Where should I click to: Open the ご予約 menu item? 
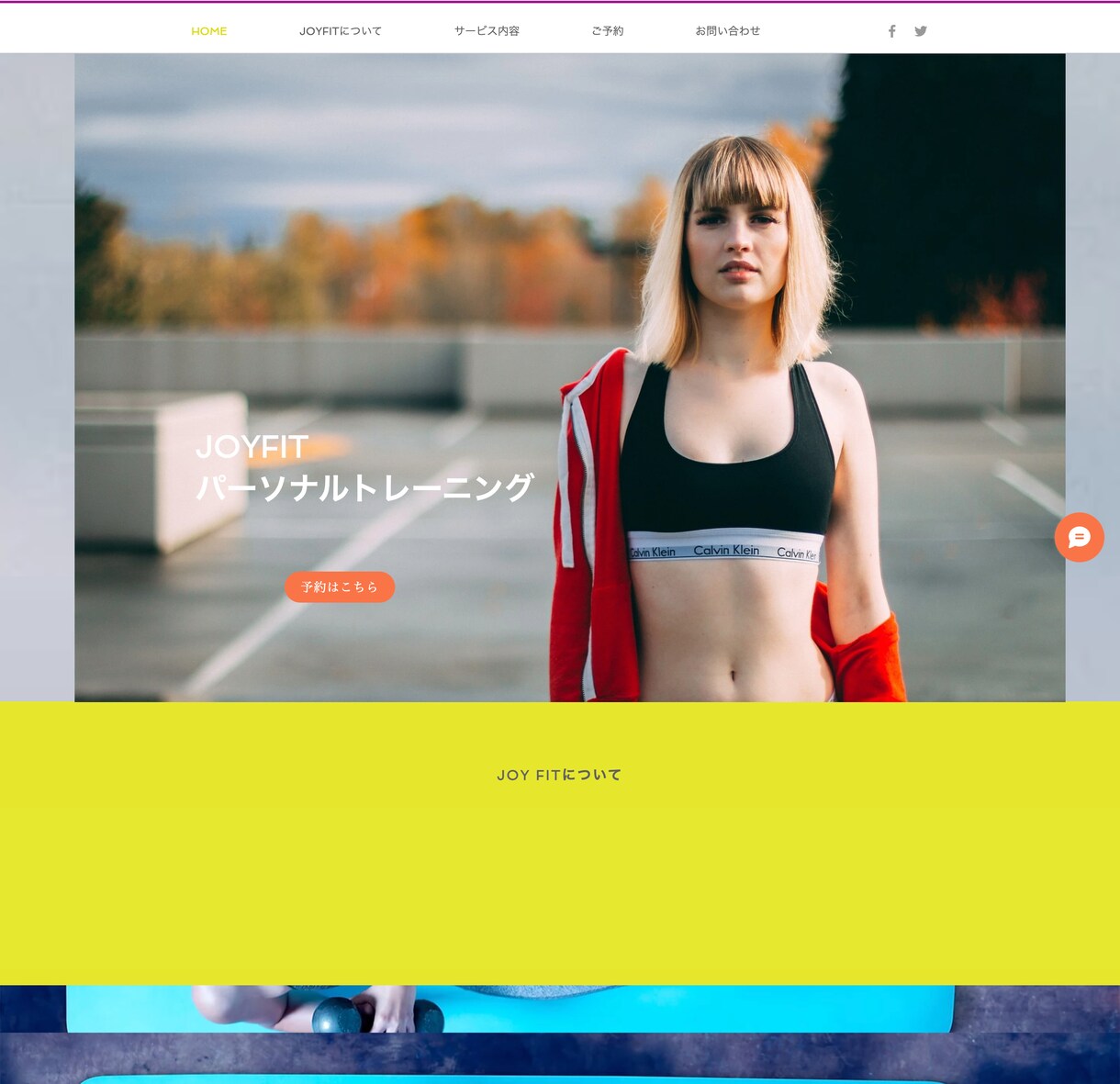608,31
